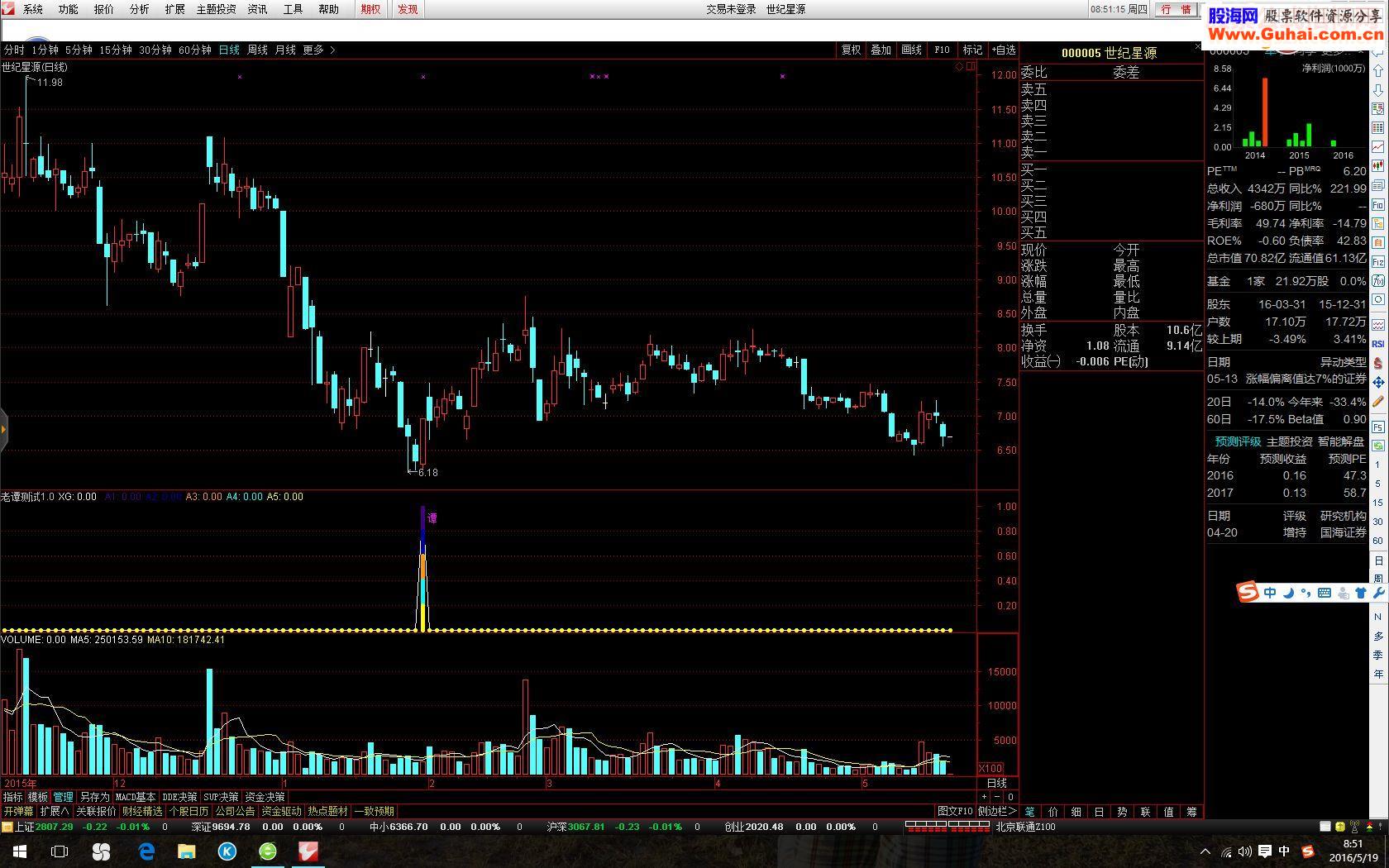Screen dimensions: 1389x868
Task: Open Sogou skin shirt icon
Action: 1360,593
